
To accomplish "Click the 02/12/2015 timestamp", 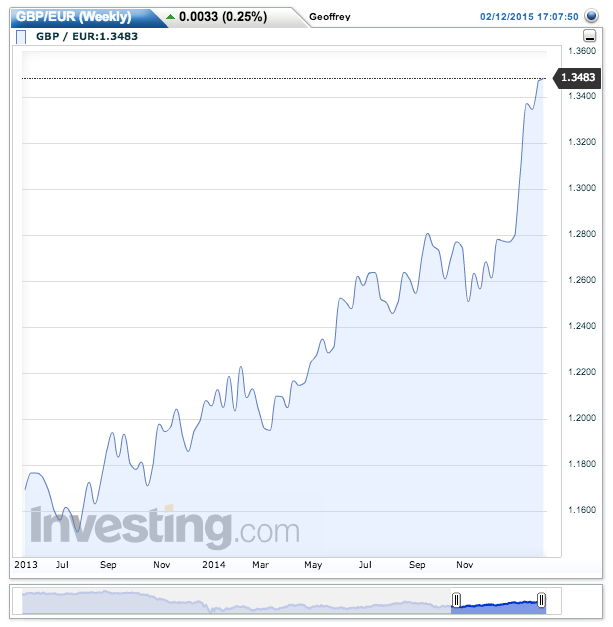I will (x=530, y=17).
